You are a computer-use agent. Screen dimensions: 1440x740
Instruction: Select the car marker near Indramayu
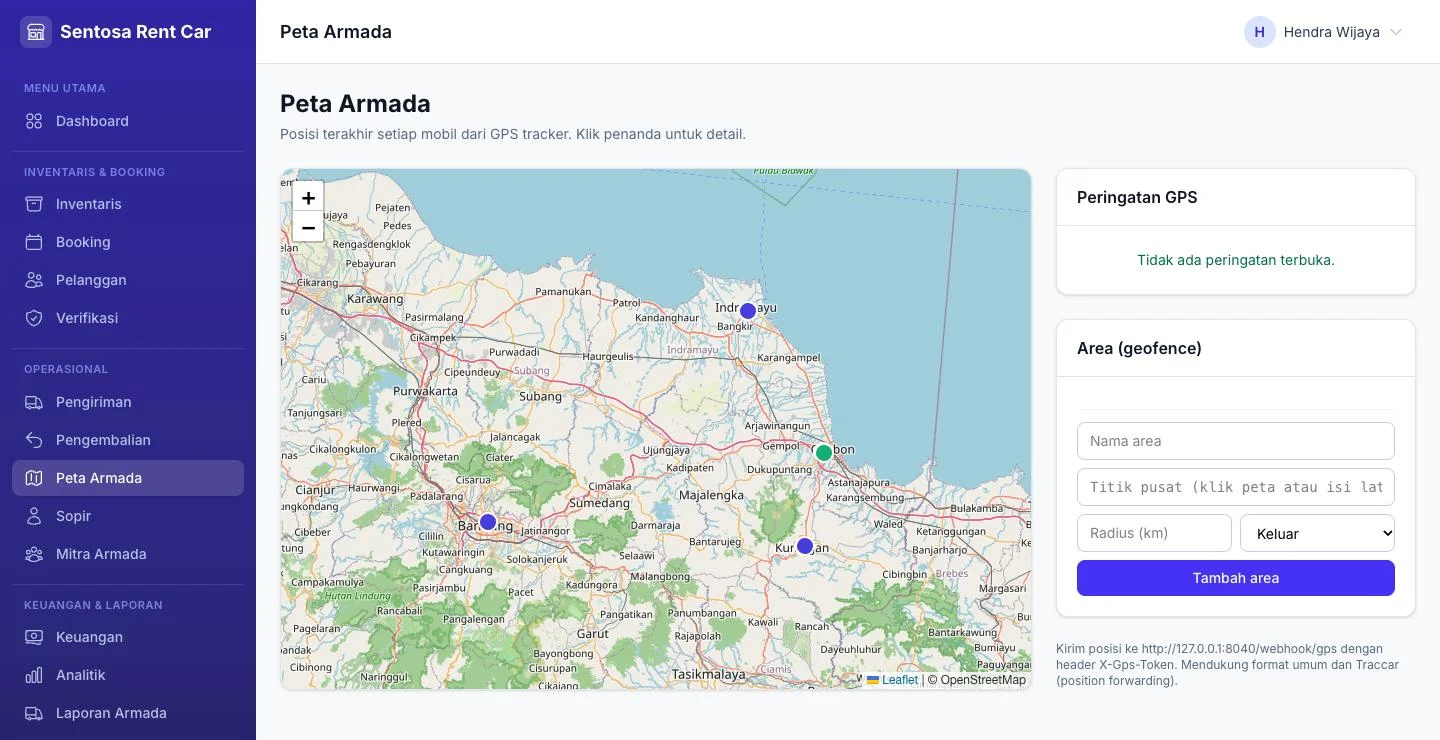[x=748, y=311]
